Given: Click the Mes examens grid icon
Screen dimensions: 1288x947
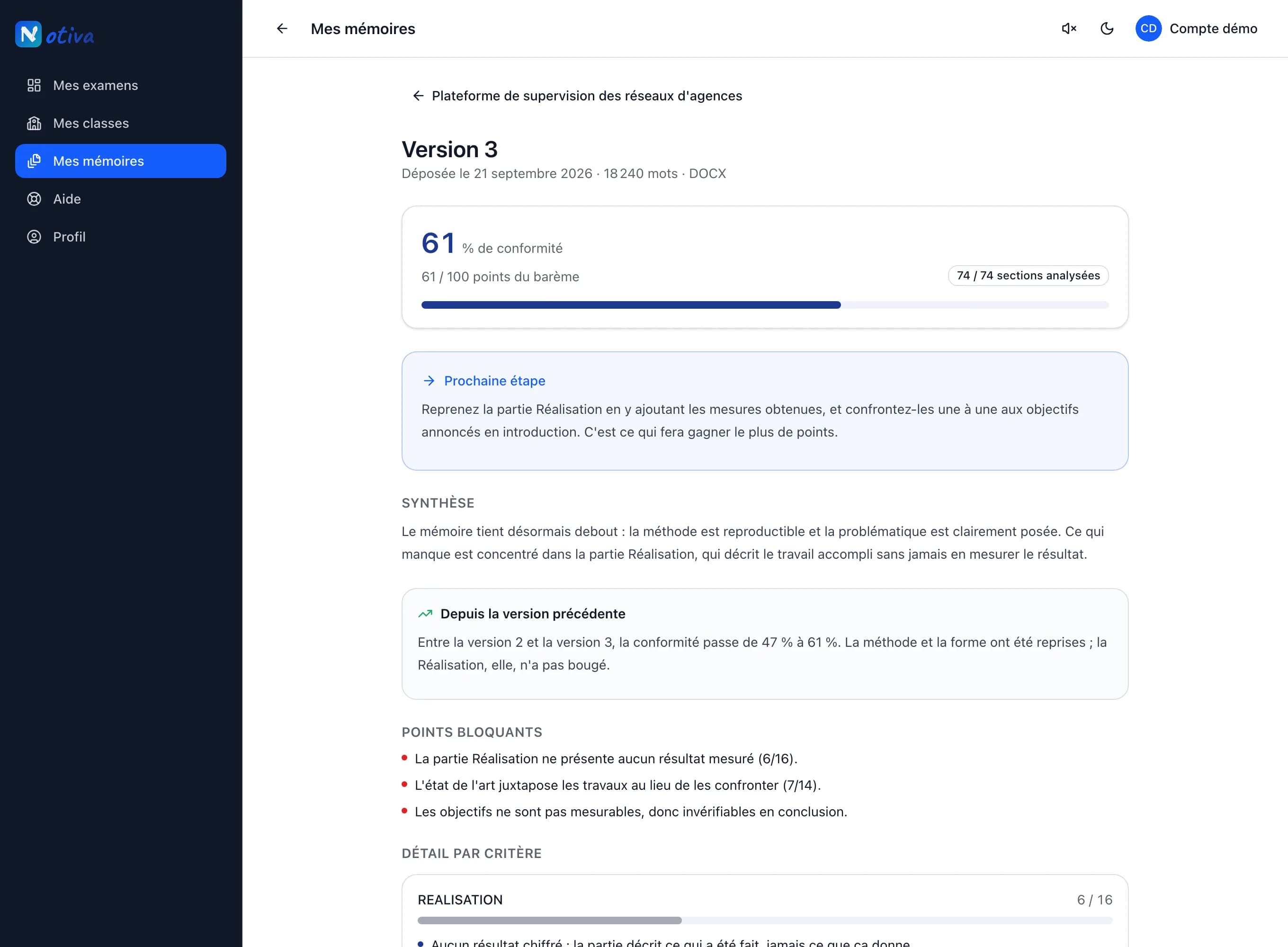Looking at the screenshot, I should tap(34, 85).
